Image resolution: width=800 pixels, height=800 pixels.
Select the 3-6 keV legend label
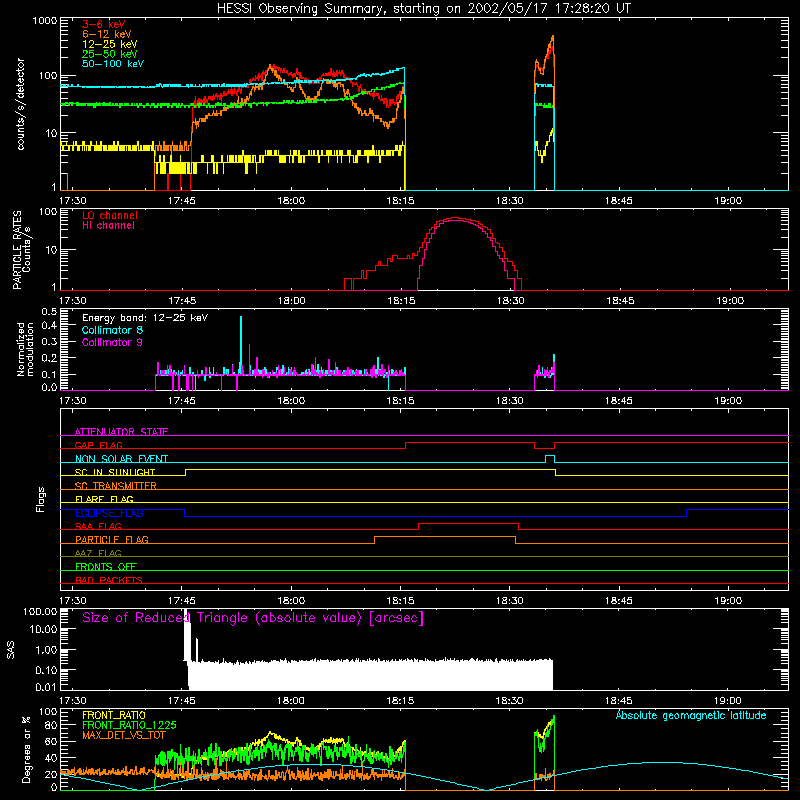pyautogui.click(x=104, y=24)
